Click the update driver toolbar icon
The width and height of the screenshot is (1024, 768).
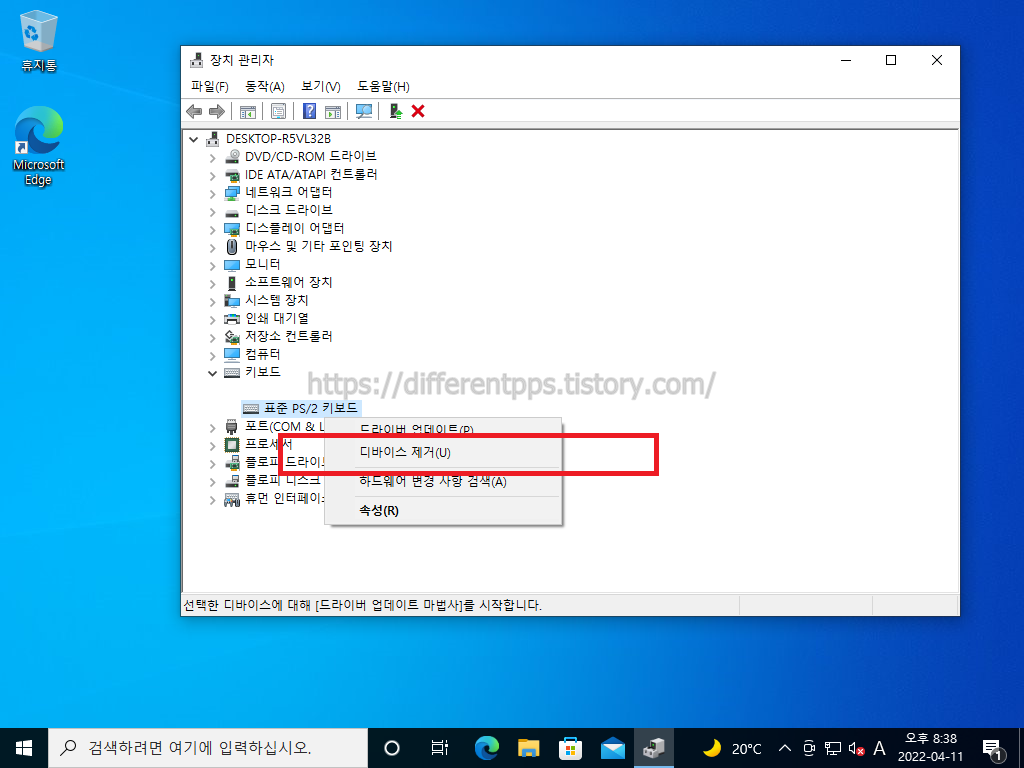(396, 112)
